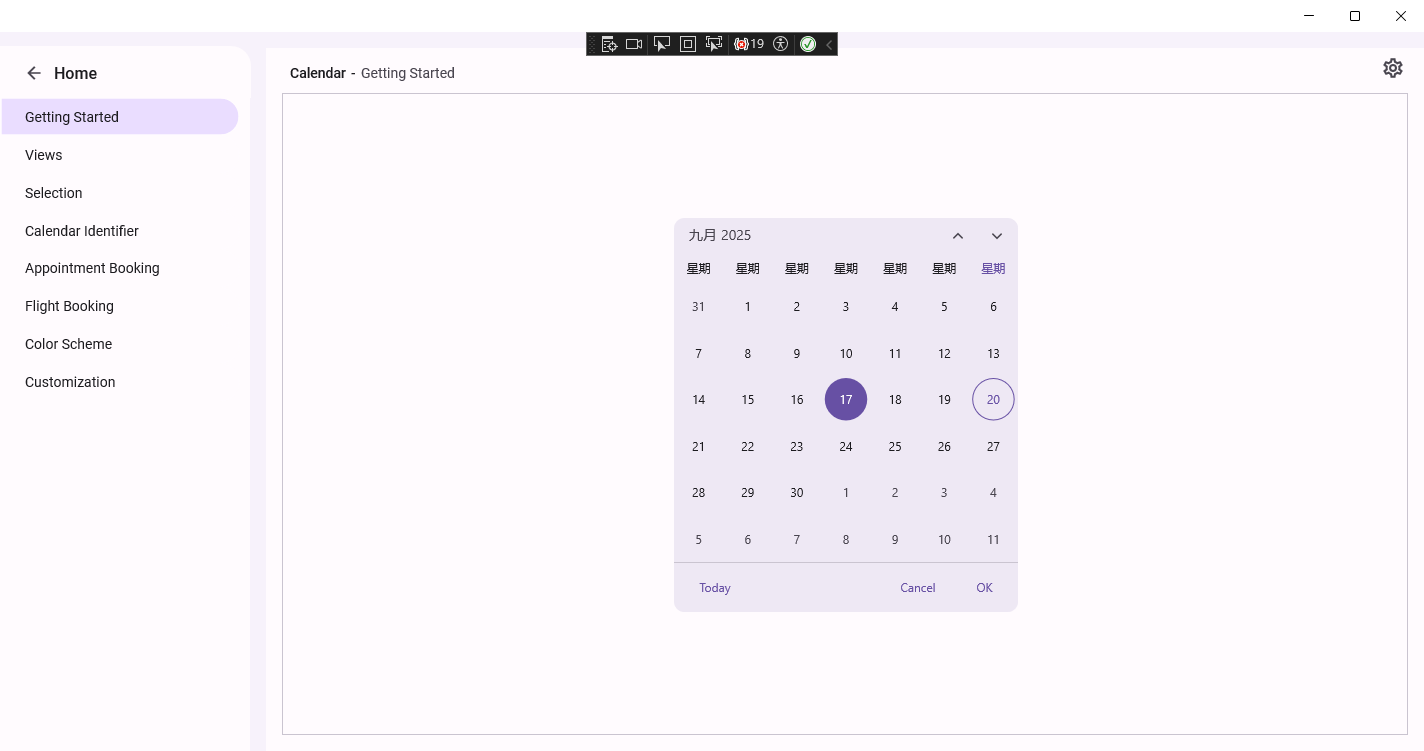Choose date 22 in the calendar
Image resolution: width=1424 pixels, height=751 pixels.
748,447
